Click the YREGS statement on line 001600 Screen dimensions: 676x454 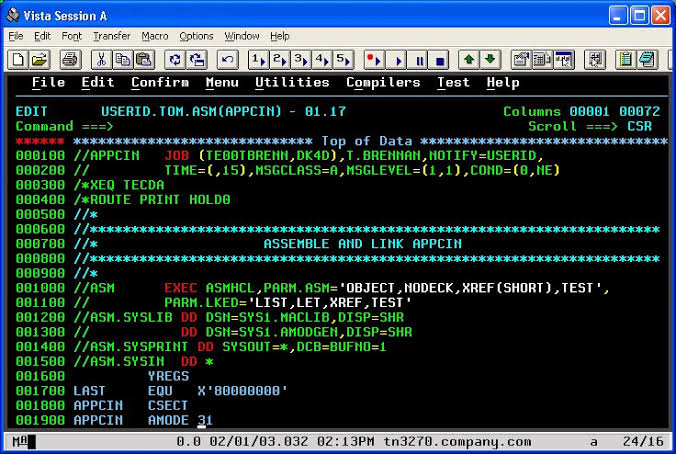tap(169, 376)
